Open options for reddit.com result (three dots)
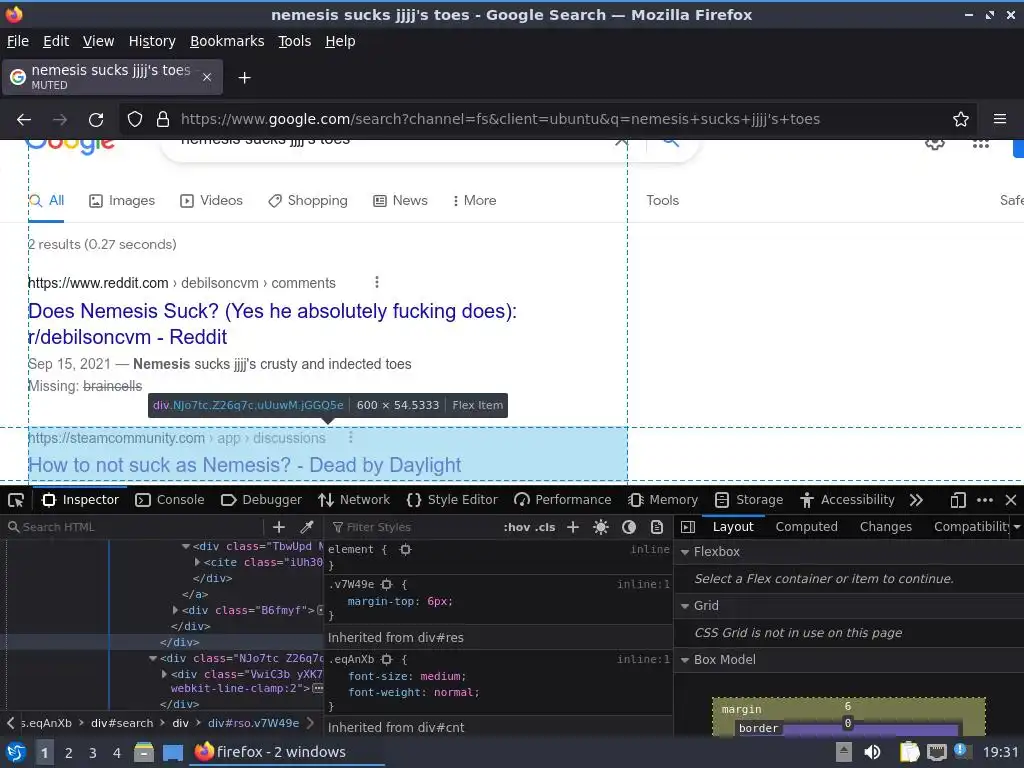This screenshot has width=1024, height=768. point(377,283)
